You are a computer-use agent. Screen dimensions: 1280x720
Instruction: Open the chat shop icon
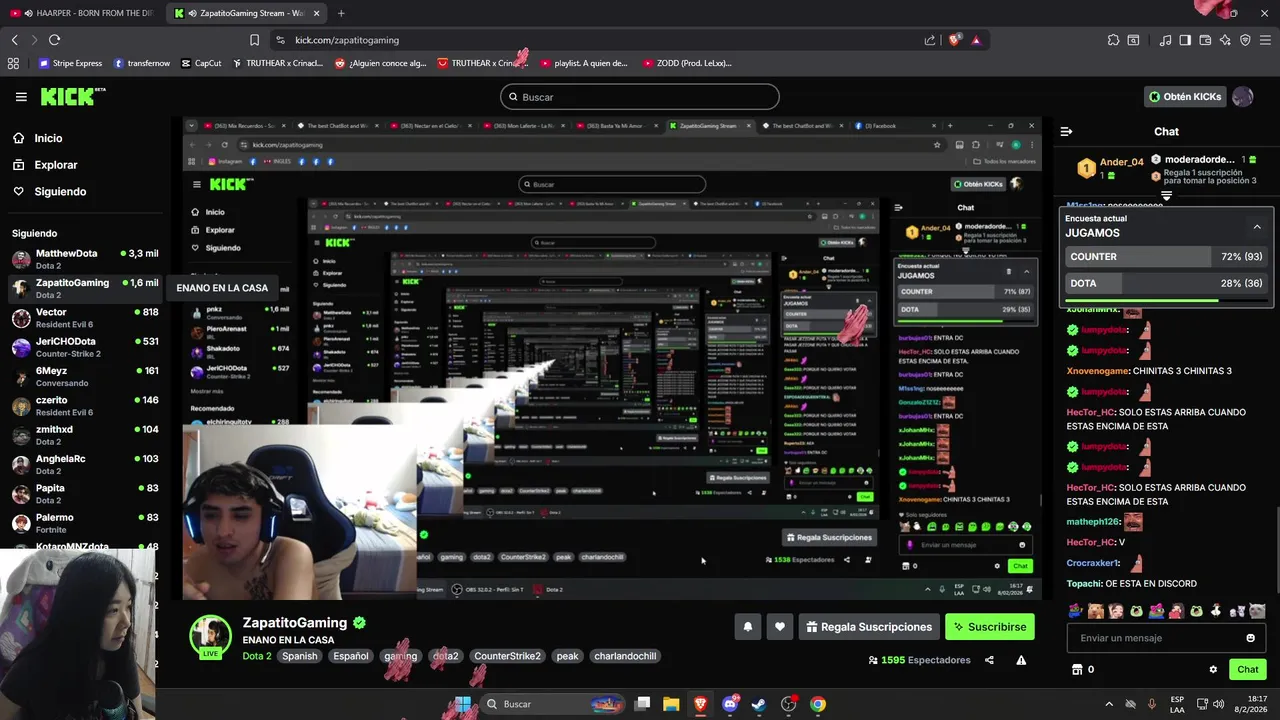click(x=1077, y=670)
